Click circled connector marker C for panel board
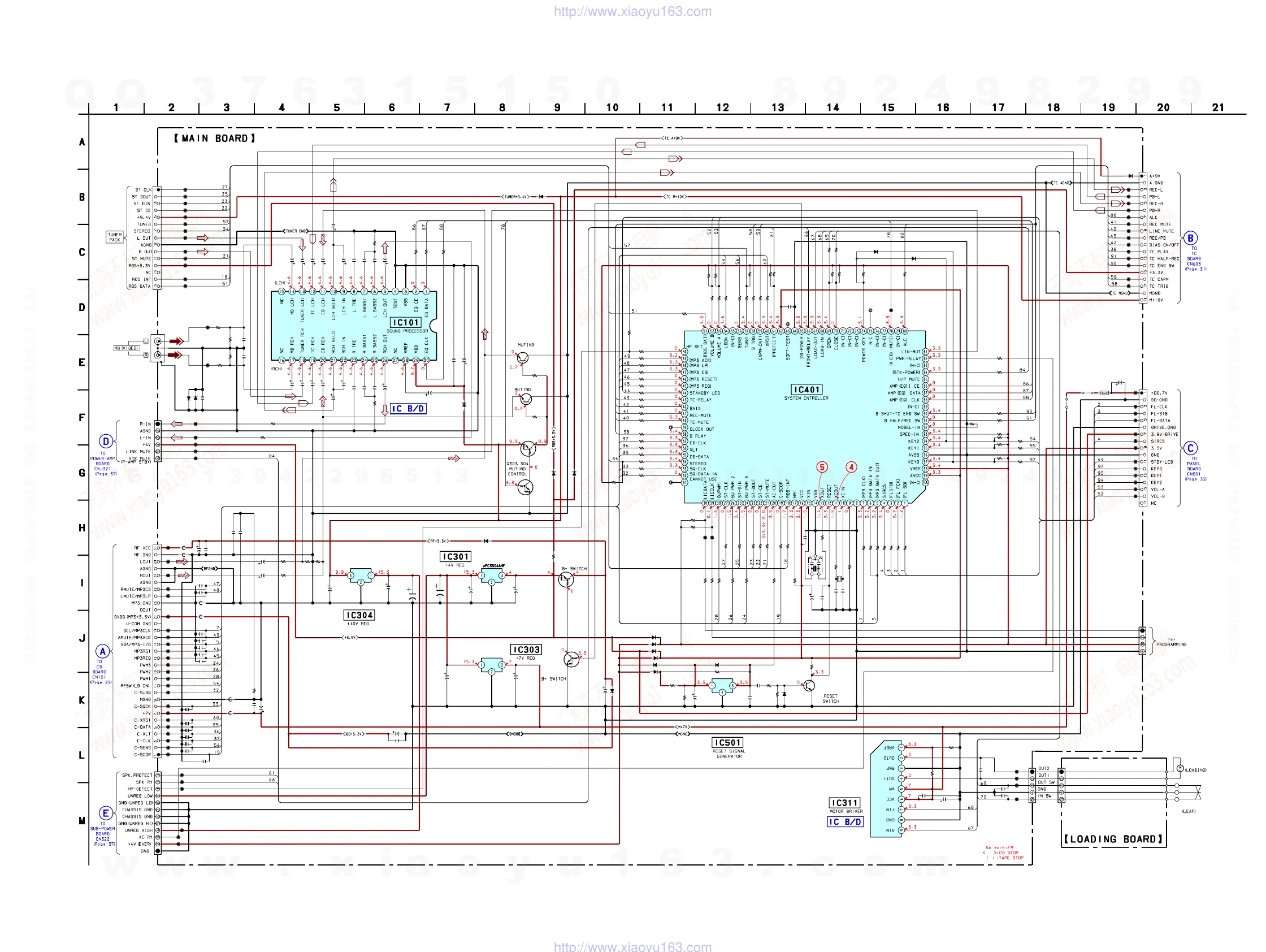This screenshot has width=1266, height=952. click(x=1190, y=448)
